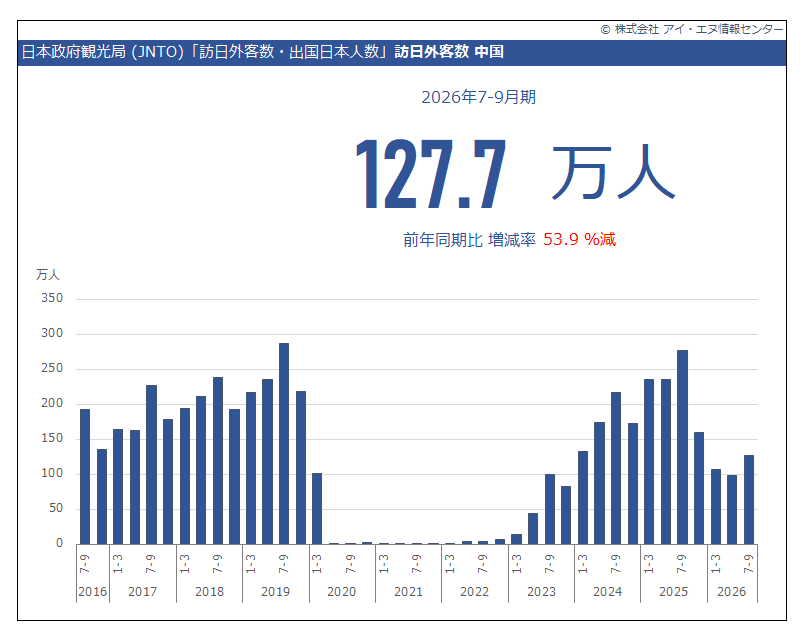804x641 pixels.
Task: Click the y-axis label 50
Action: tap(56, 508)
